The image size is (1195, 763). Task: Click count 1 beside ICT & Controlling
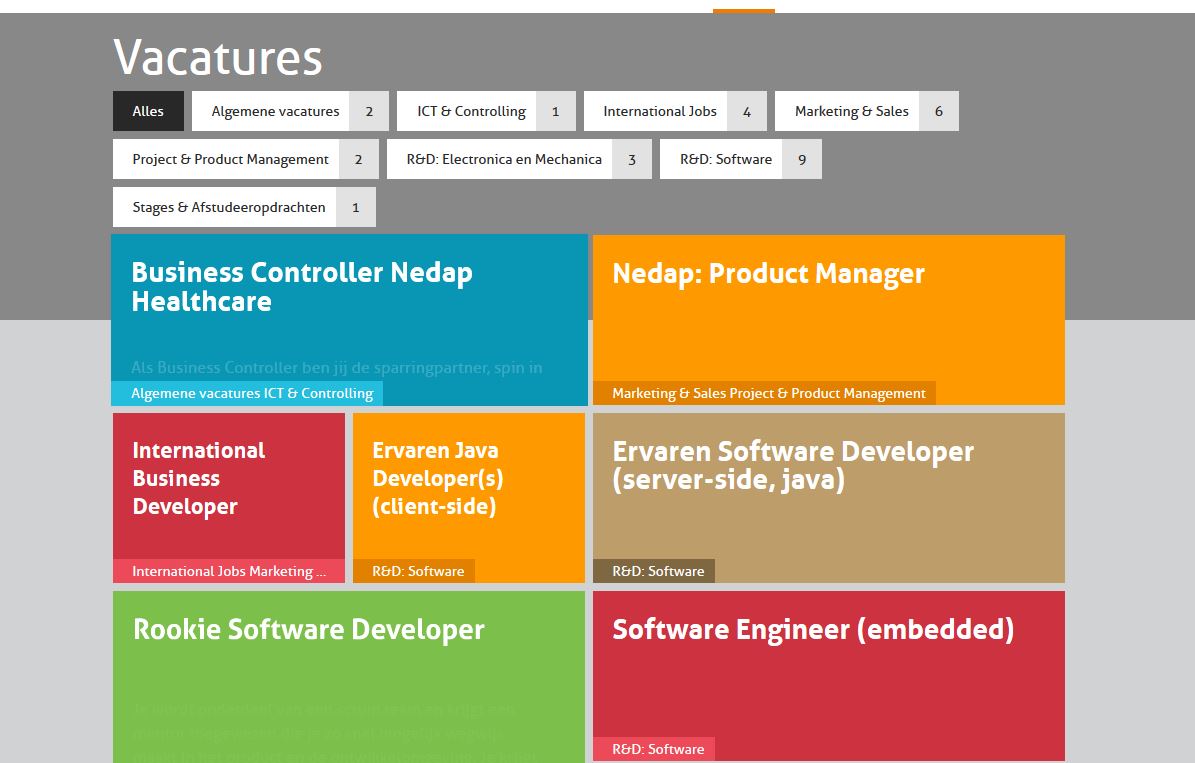[556, 111]
